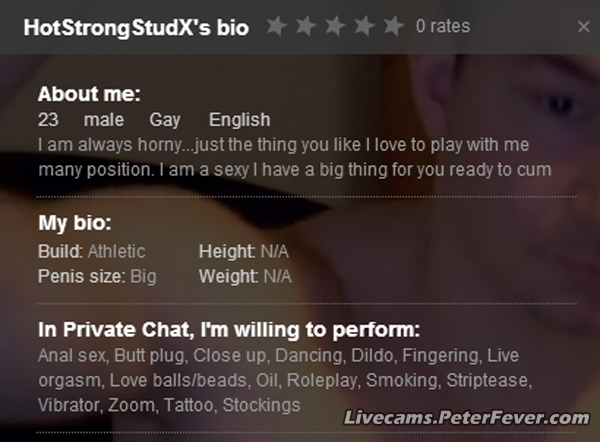The width and height of the screenshot is (600, 442).
Task: Close the bio panel with X
Action: [x=584, y=27]
